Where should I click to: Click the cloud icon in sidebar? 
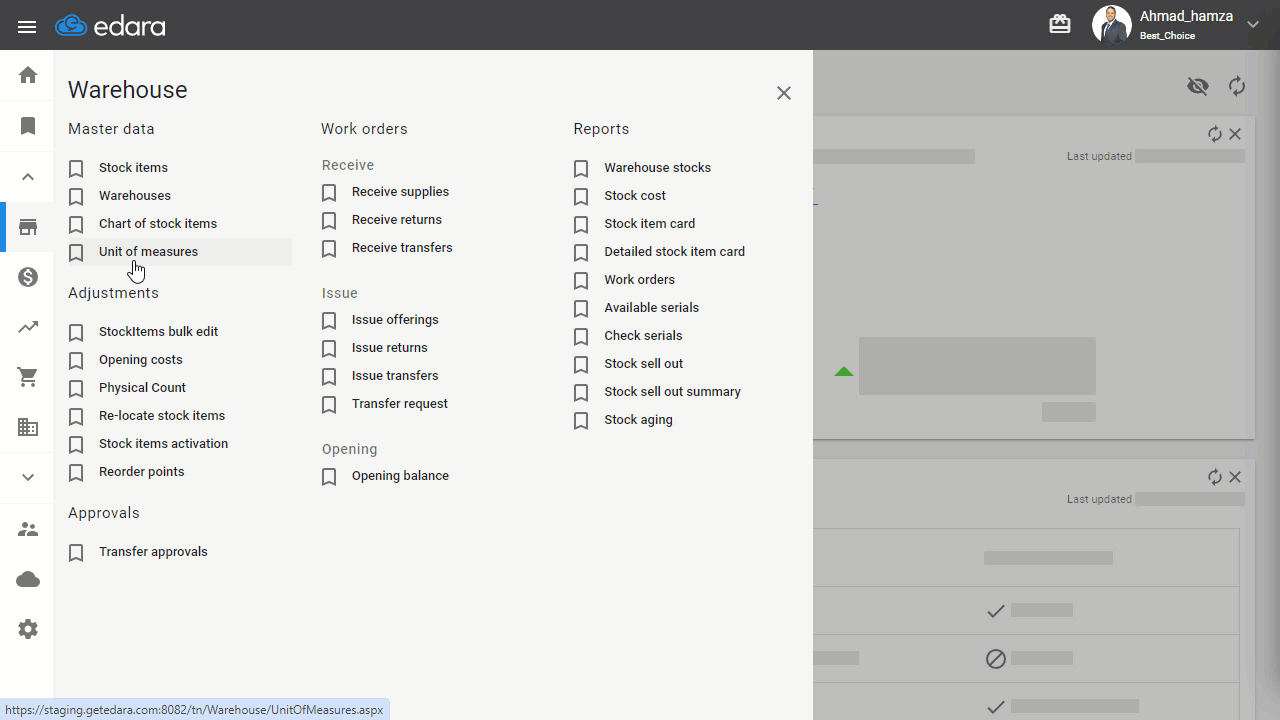(28, 579)
